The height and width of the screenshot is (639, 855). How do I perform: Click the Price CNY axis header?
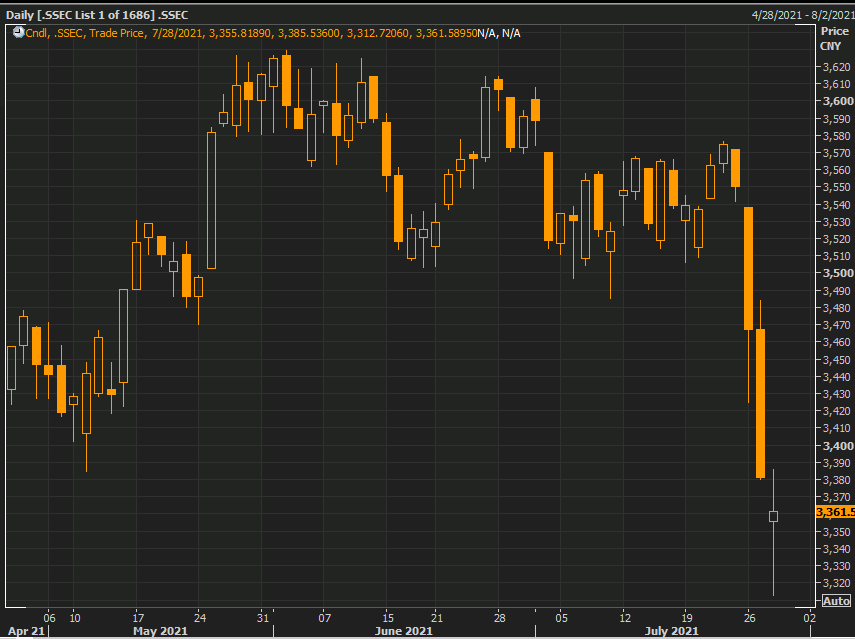[833, 38]
